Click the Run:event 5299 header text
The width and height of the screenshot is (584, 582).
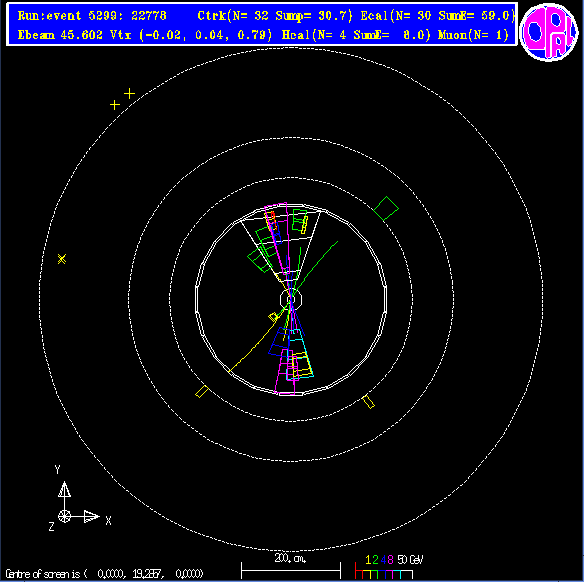pyautogui.click(x=92, y=16)
